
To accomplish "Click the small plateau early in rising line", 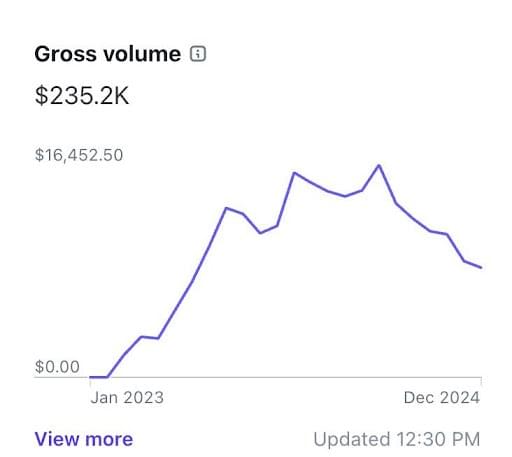I will (x=150, y=337).
